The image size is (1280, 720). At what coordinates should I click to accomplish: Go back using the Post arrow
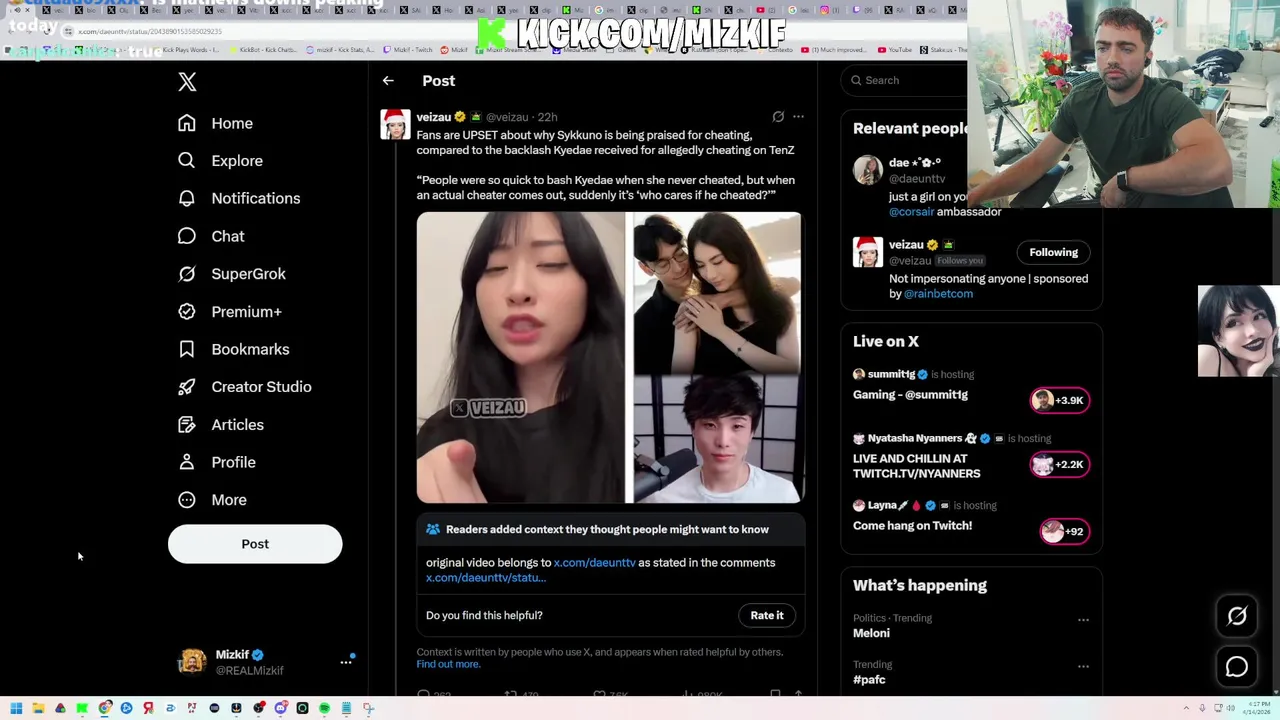click(388, 81)
